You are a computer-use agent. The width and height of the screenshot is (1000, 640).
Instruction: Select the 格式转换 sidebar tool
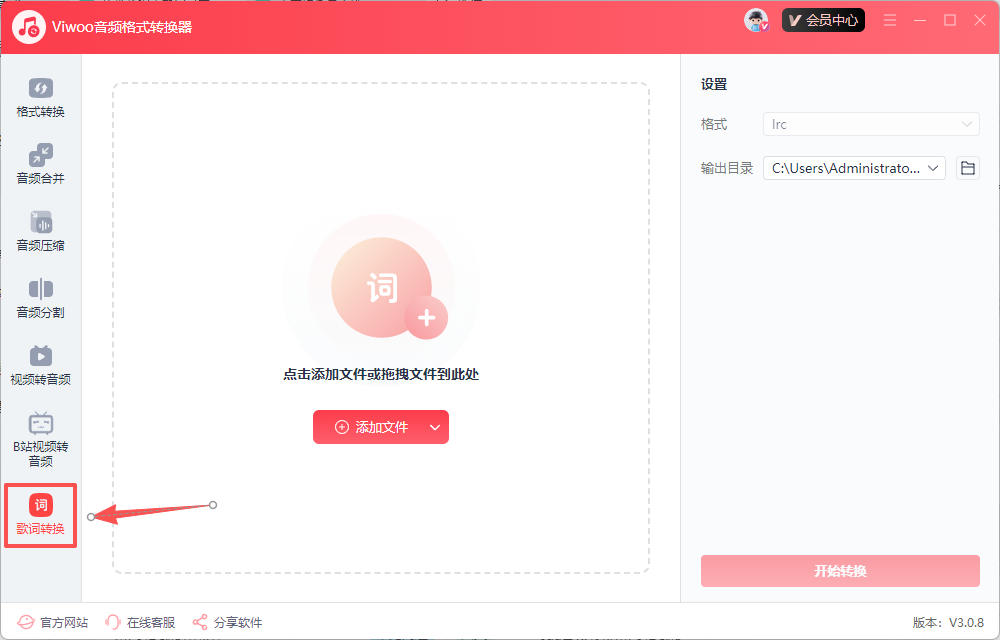[x=40, y=97]
